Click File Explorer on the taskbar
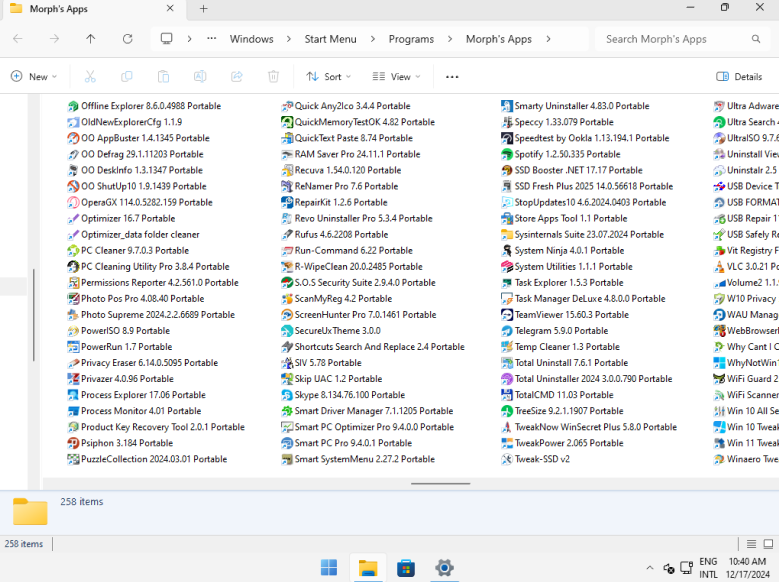 [x=368, y=568]
